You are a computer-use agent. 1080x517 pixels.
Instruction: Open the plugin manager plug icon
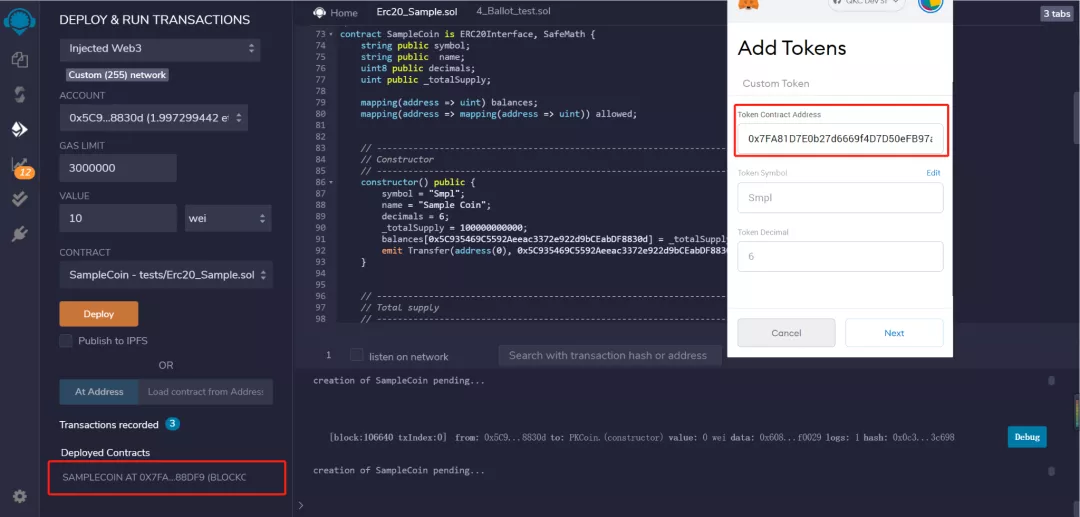pyautogui.click(x=19, y=235)
